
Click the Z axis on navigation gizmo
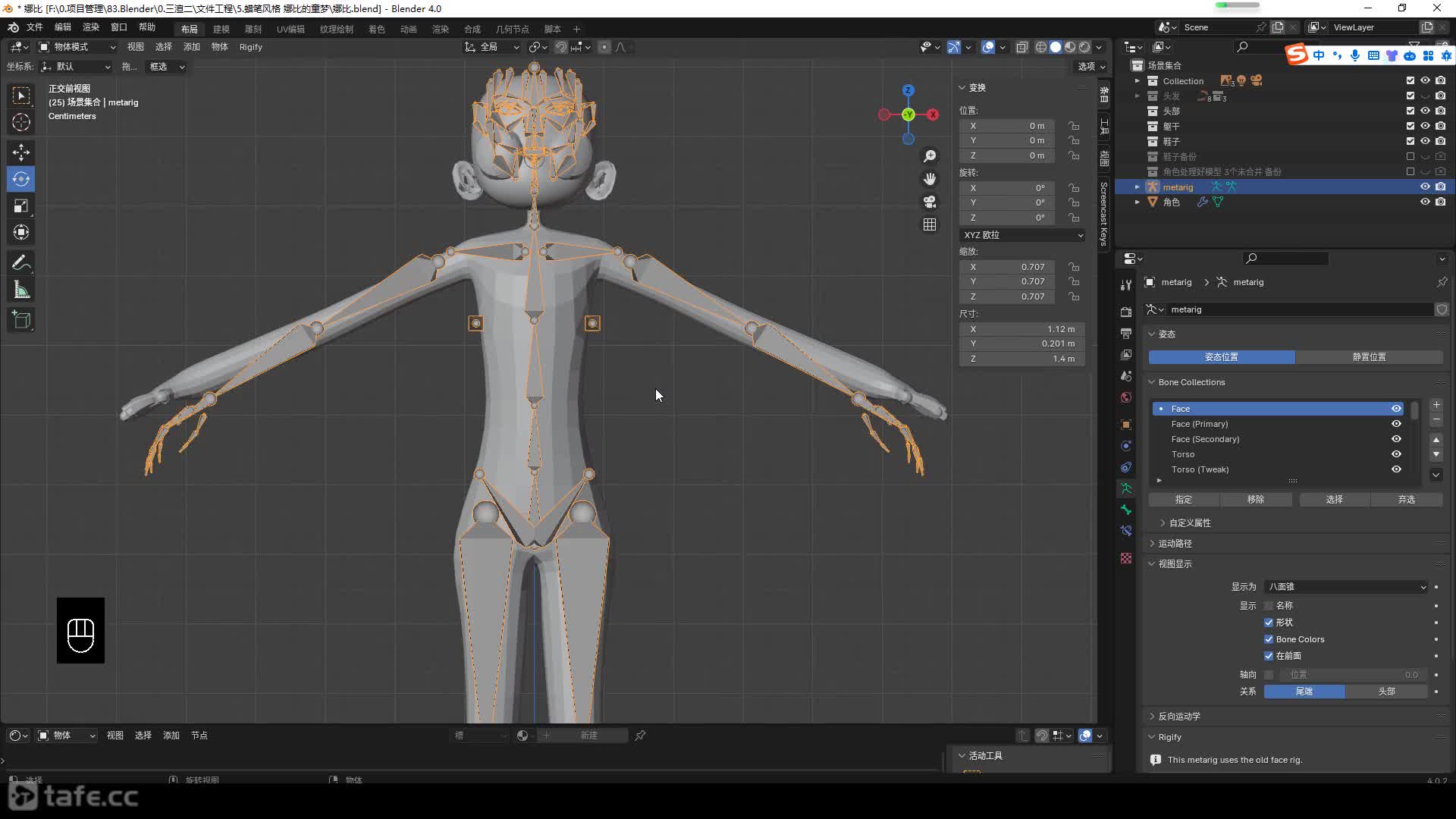coord(908,90)
